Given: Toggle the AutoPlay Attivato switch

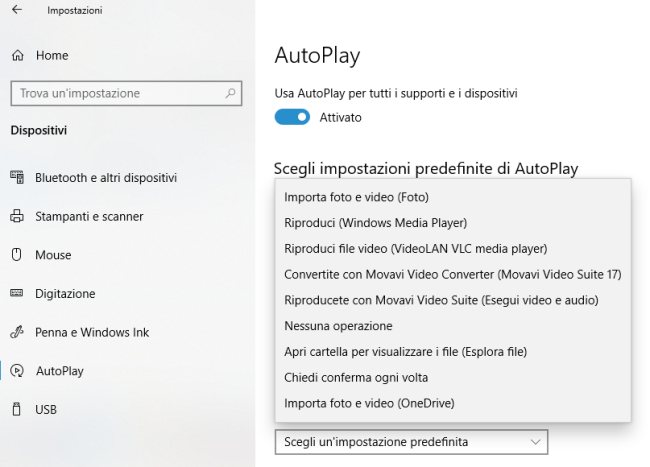Looking at the screenshot, I should pos(292,117).
